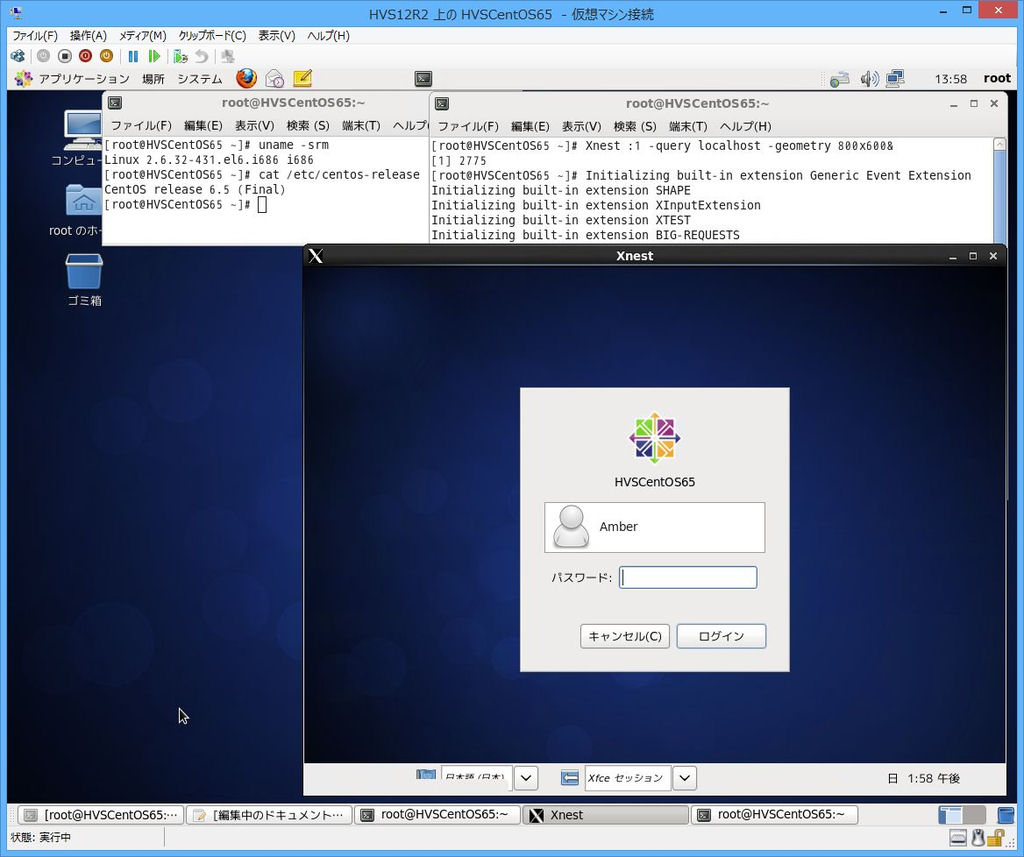Screen dimensions: 1024x857
Task: Click the 'Linux 2.6.32-431.el6.i686 i686' output line
Action: [209, 159]
